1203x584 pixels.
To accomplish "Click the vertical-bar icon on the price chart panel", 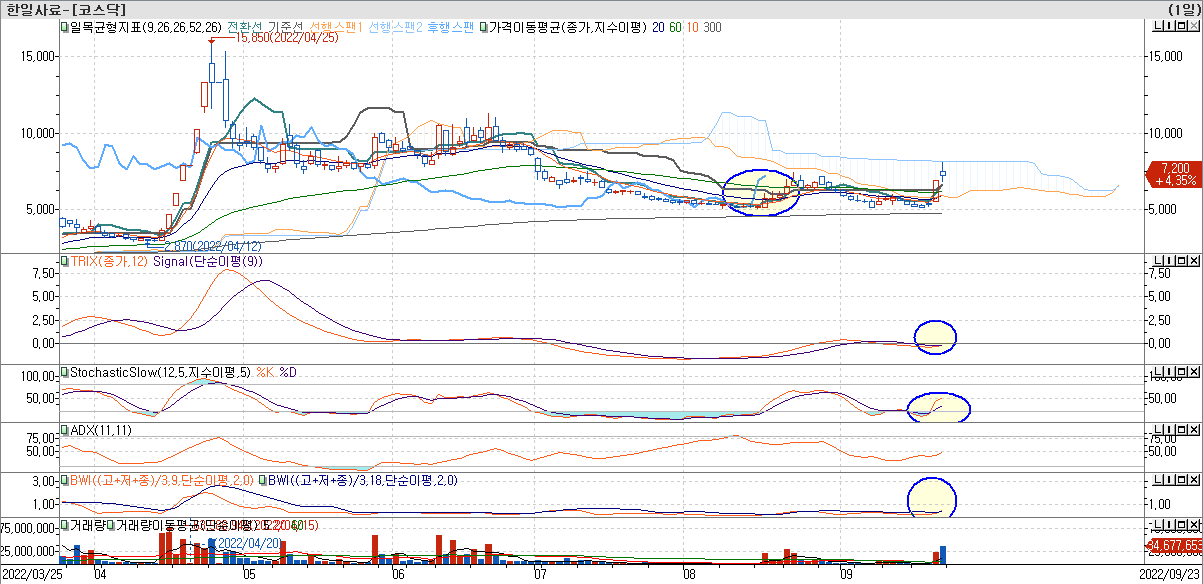I will pos(1169,27).
